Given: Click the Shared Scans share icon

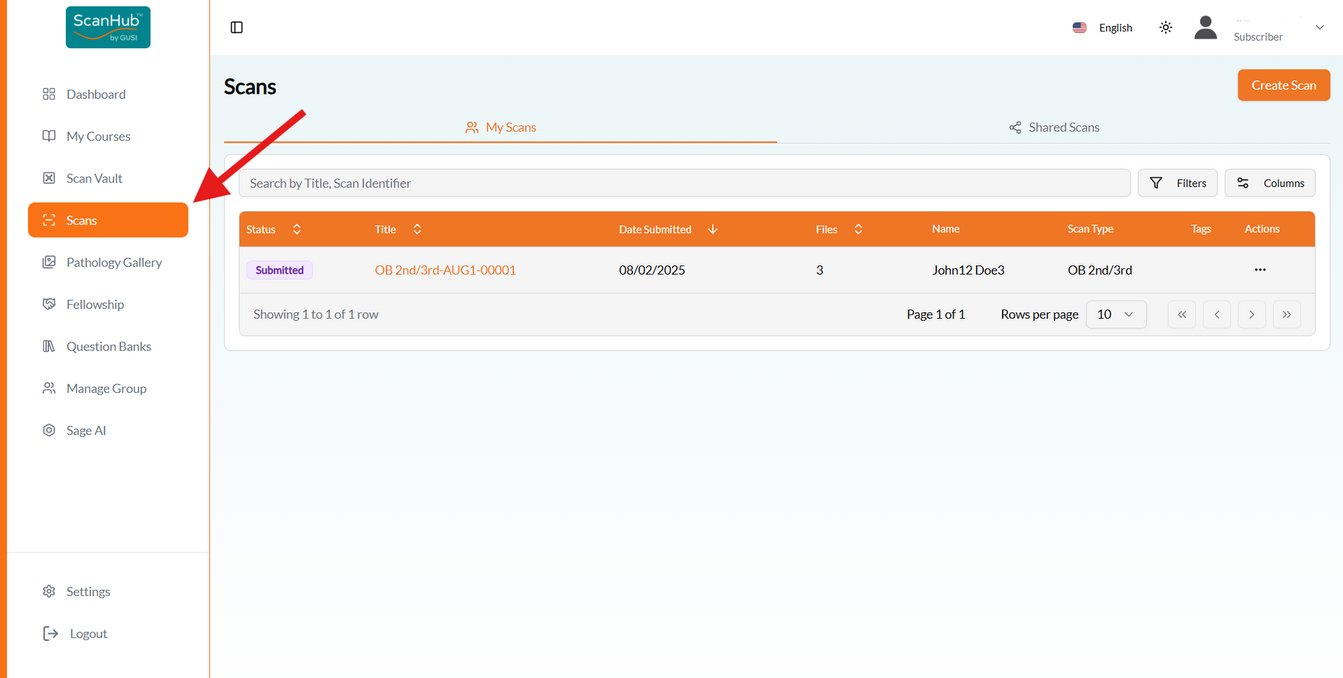Looking at the screenshot, I should tap(1015, 127).
